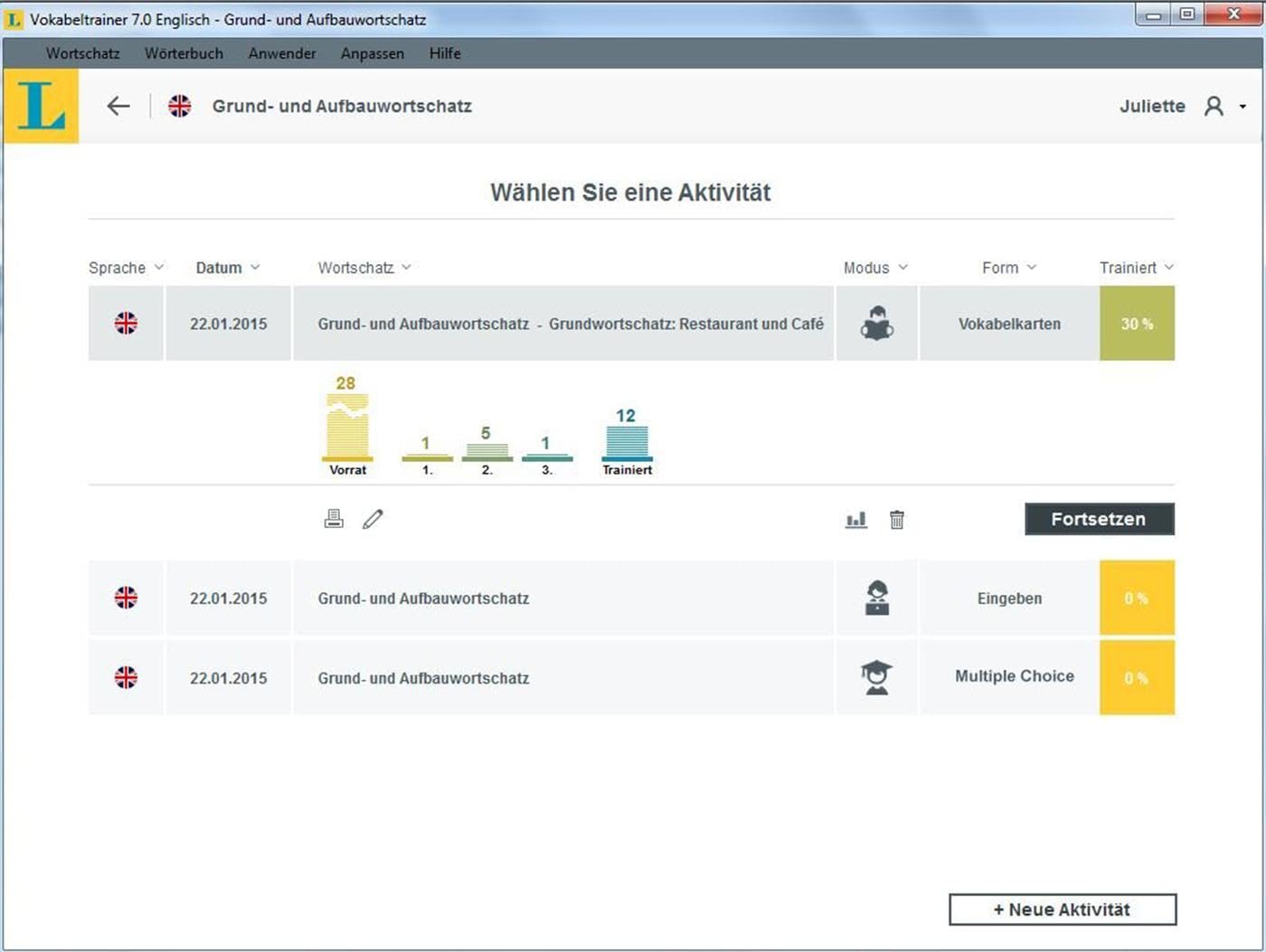Create a new activity with Neue Aktivität
Screen dimensions: 1266x952
coord(1063,910)
